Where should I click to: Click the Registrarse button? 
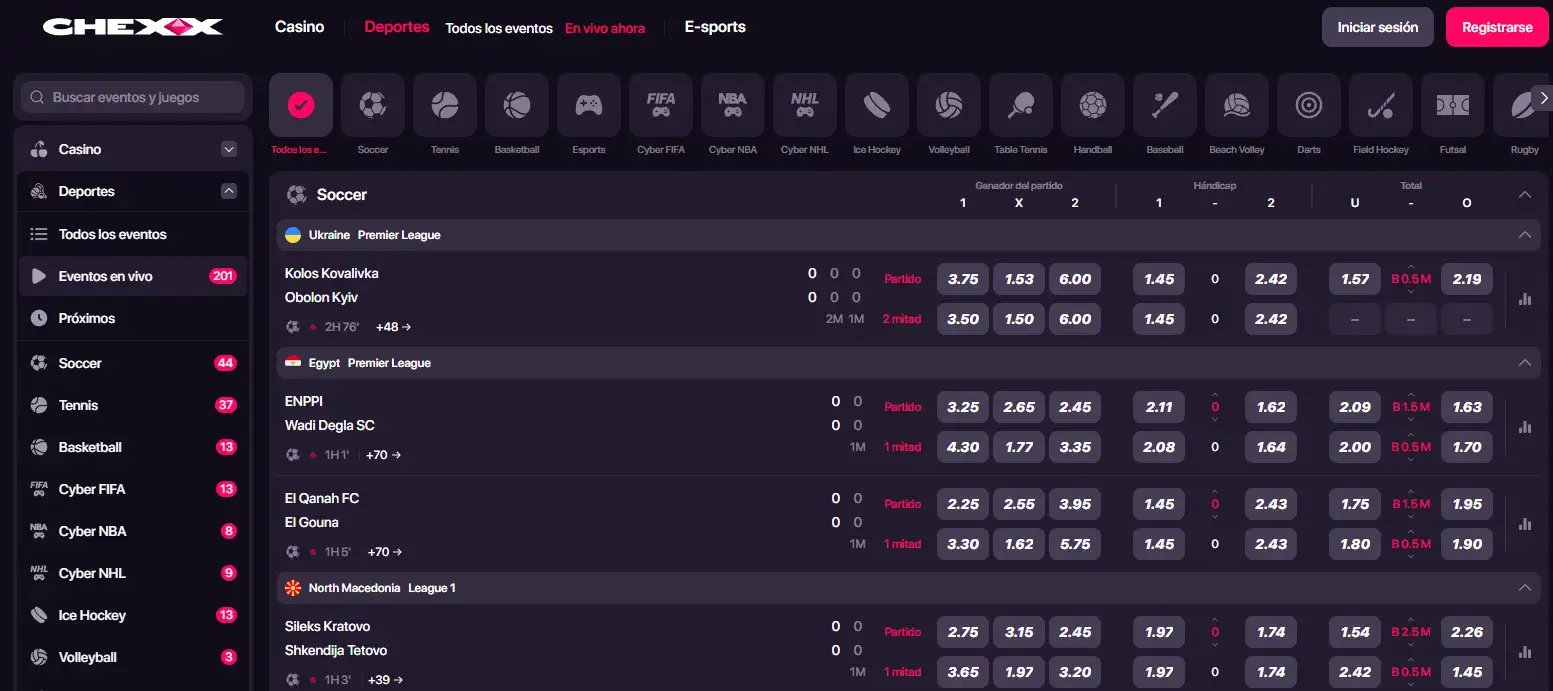[1497, 27]
